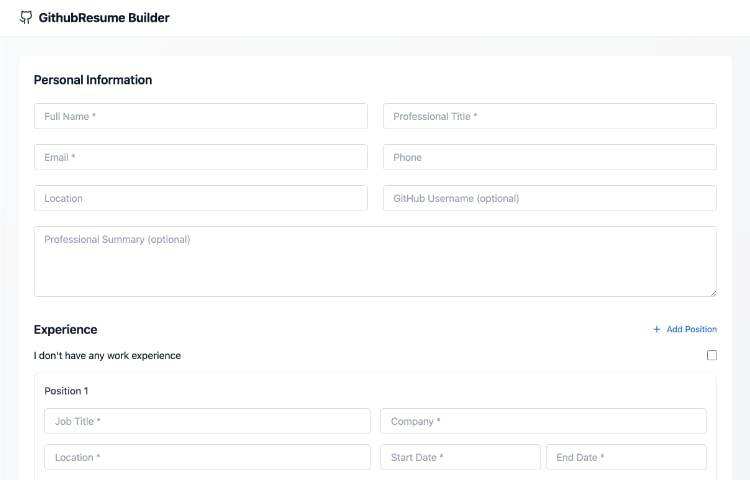Grab the summary textarea resize handle
The height and width of the screenshot is (480, 750).
pyautogui.click(x=712, y=292)
